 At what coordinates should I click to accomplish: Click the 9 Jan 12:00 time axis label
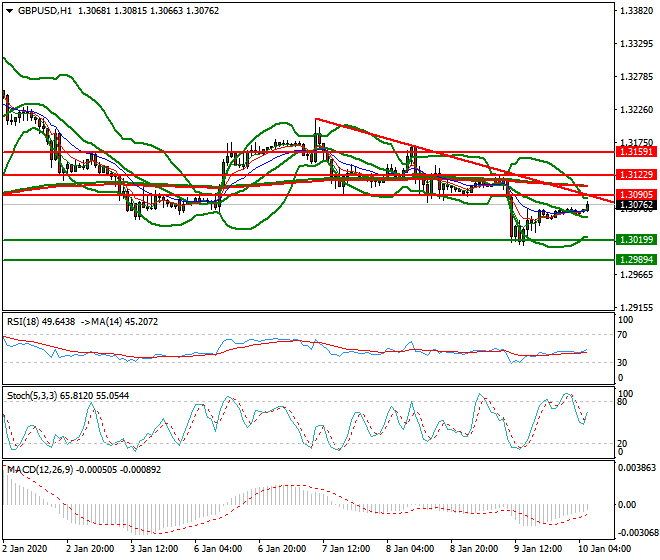coord(538,549)
